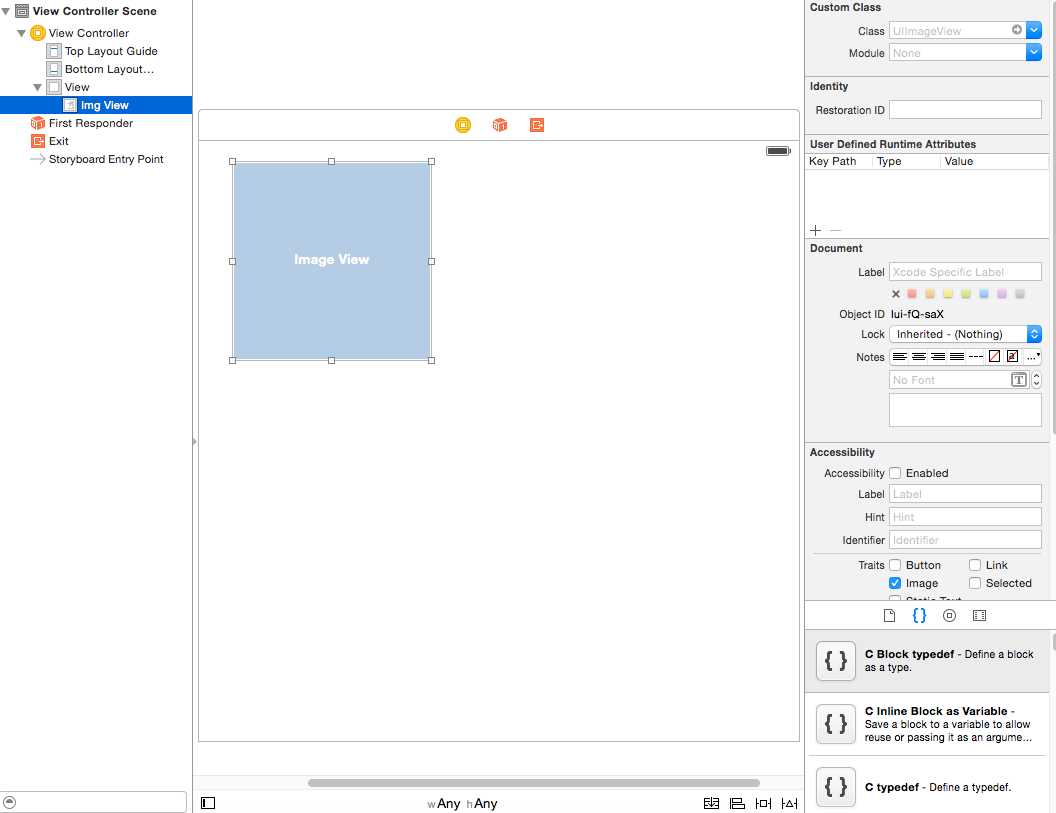Click the Class field jump arrow icon
Viewport: 1056px width, 813px height.
(1016, 30)
